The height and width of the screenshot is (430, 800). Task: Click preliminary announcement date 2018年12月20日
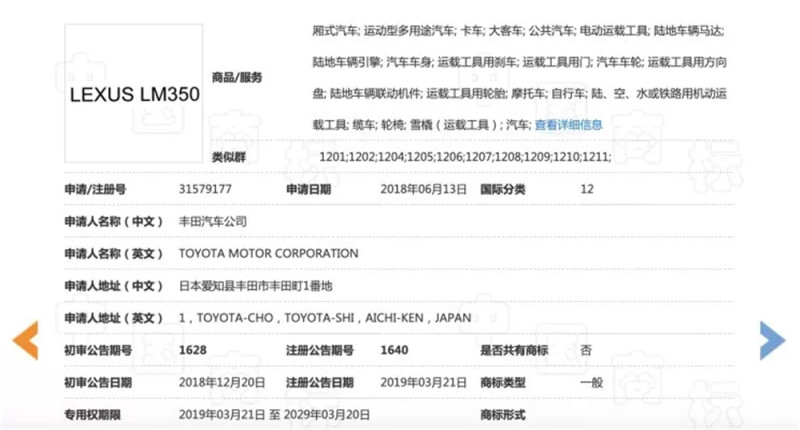[221, 382]
